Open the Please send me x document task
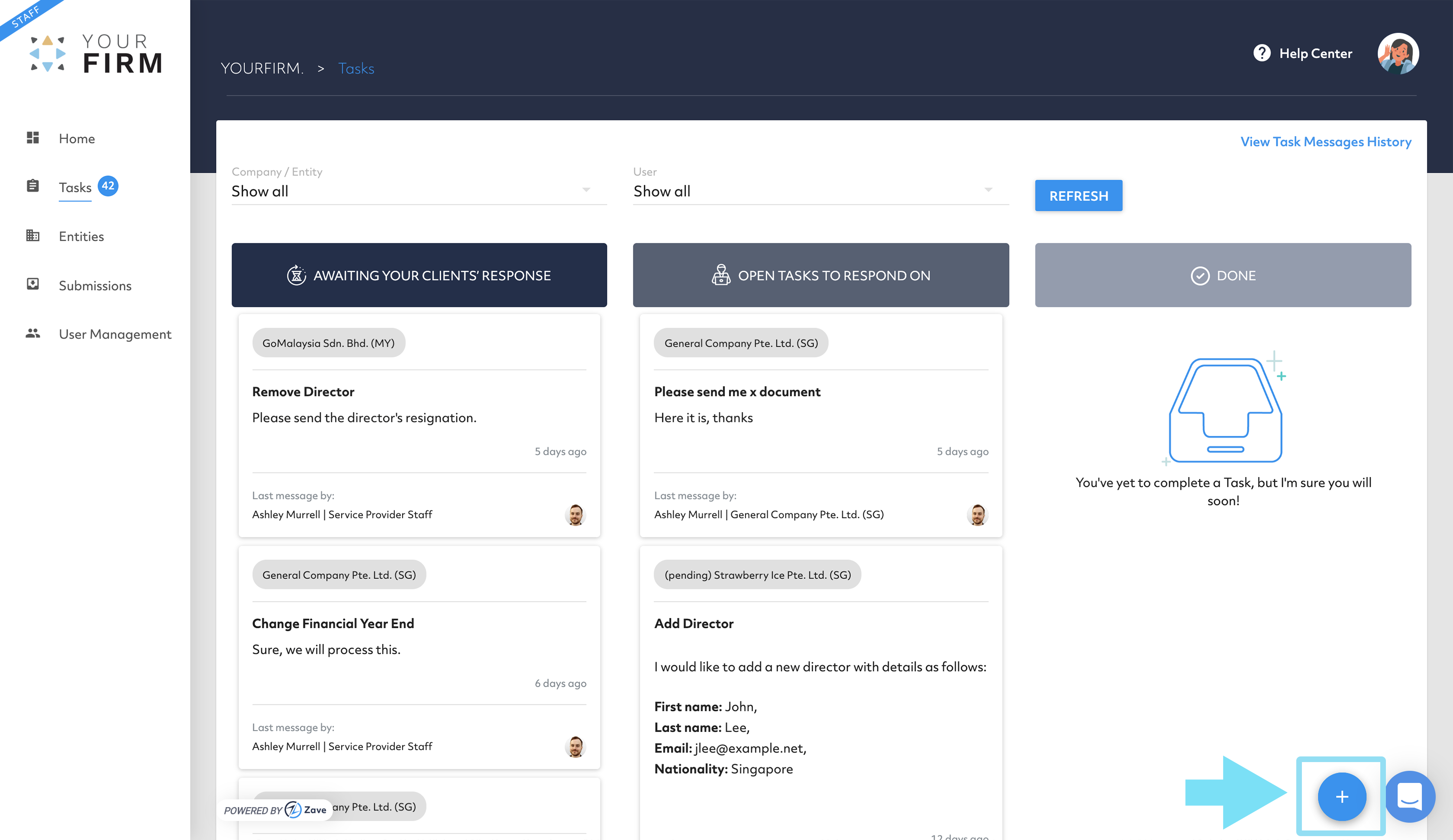The image size is (1453, 840). point(737,391)
